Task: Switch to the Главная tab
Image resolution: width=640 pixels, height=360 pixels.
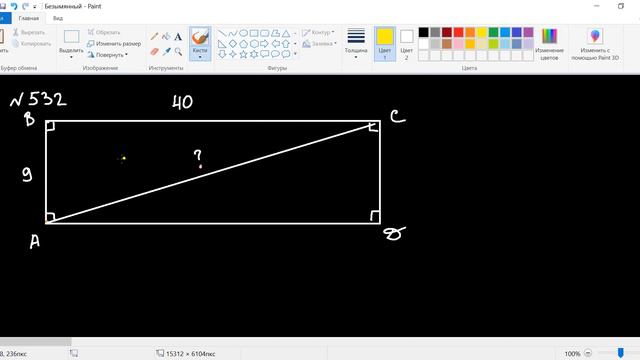Action: point(29,18)
